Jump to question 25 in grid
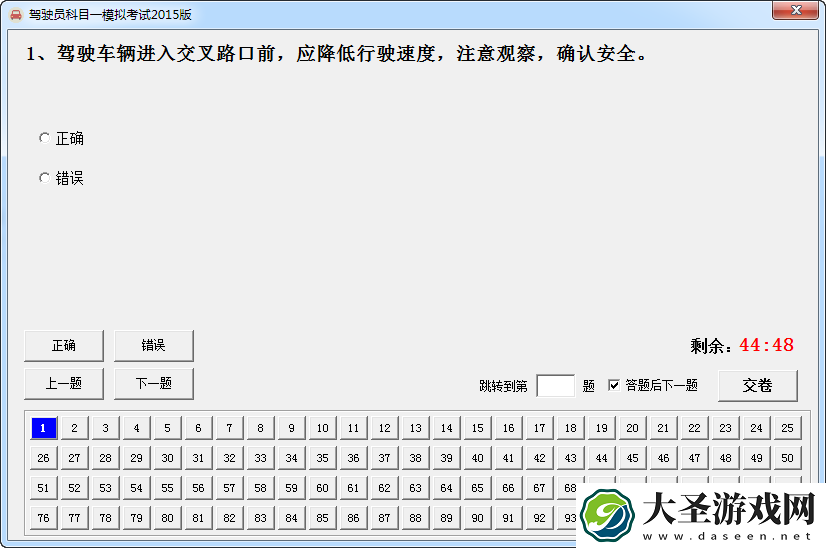The width and height of the screenshot is (826, 548). (x=788, y=428)
